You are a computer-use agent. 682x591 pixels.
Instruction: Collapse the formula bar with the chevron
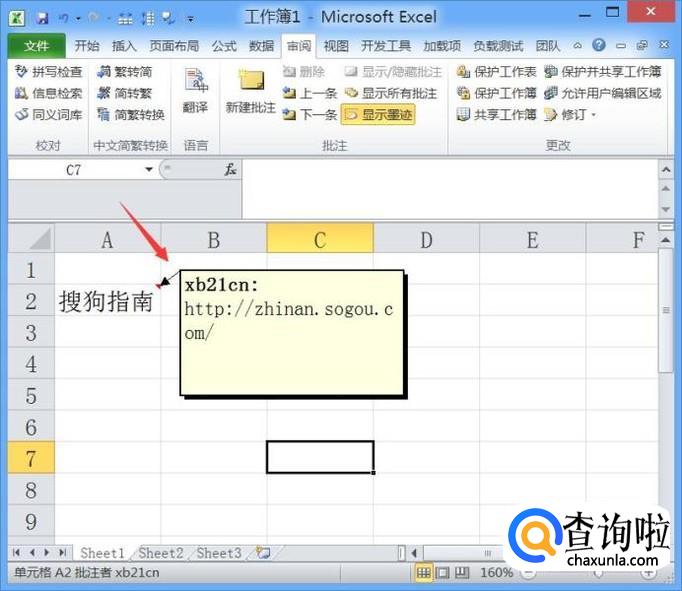click(666, 169)
